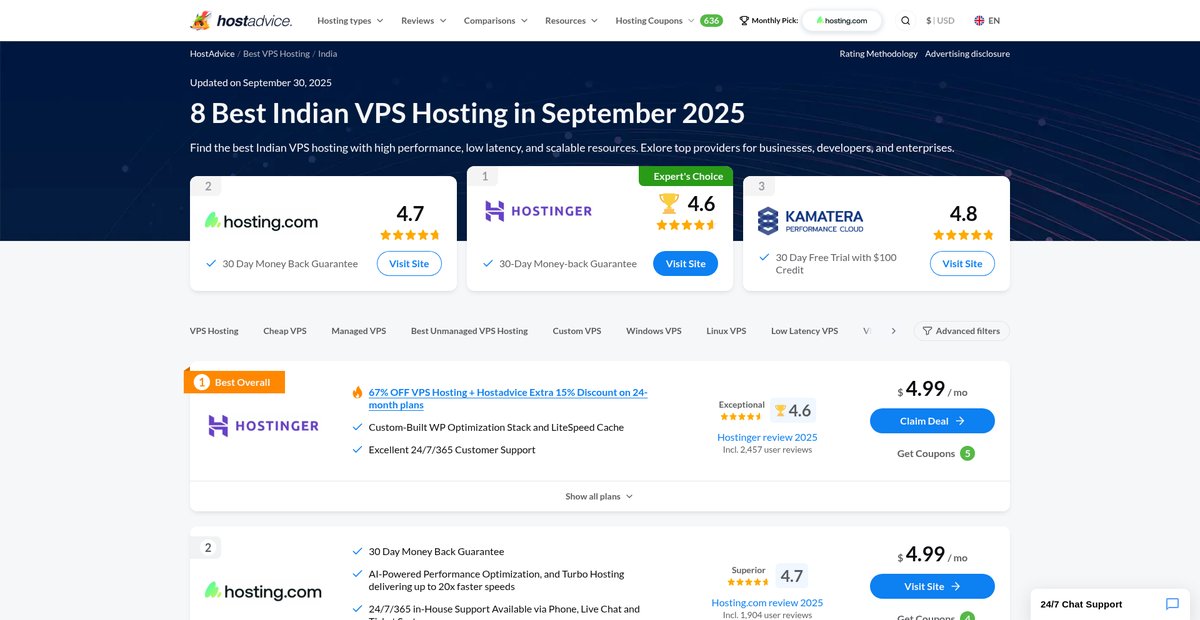Open the Hostinger review 2025 link
The height and width of the screenshot is (620, 1200).
point(767,437)
